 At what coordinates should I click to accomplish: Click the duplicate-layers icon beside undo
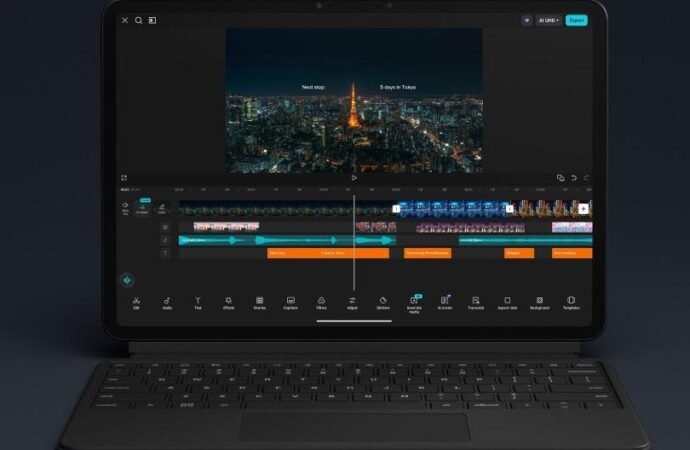560,178
